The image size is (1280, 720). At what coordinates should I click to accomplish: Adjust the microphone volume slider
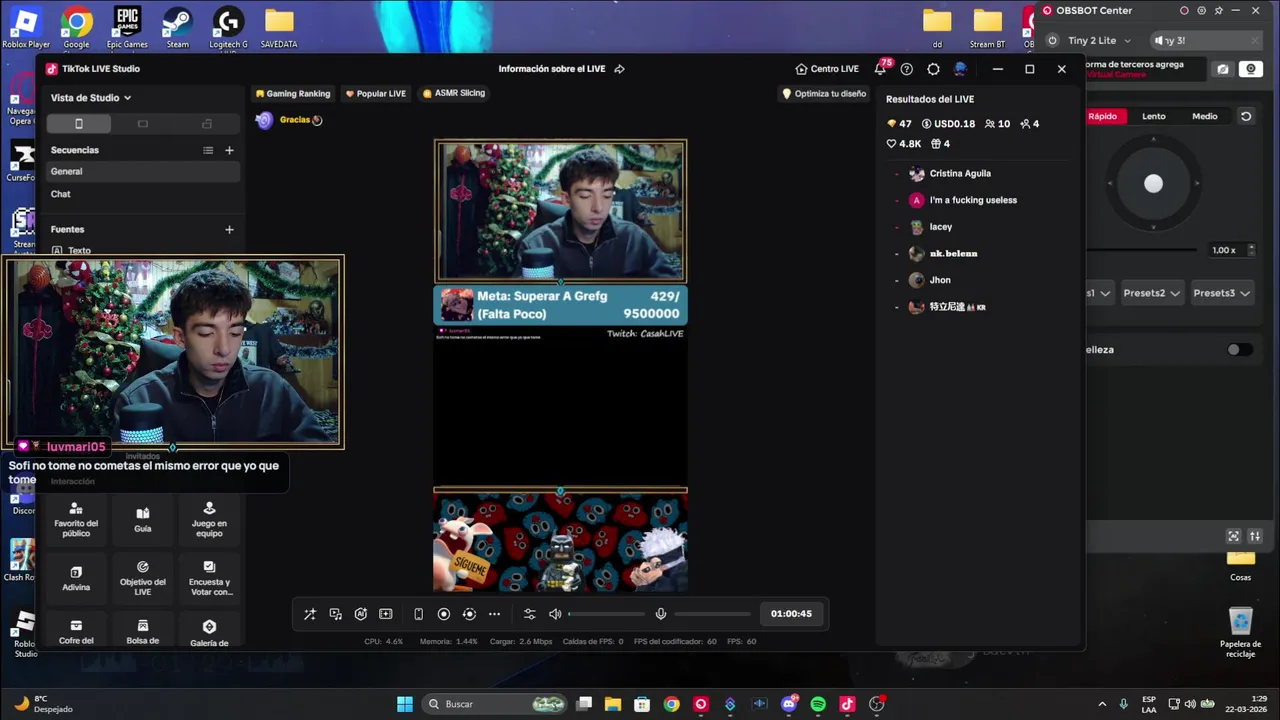(712, 614)
